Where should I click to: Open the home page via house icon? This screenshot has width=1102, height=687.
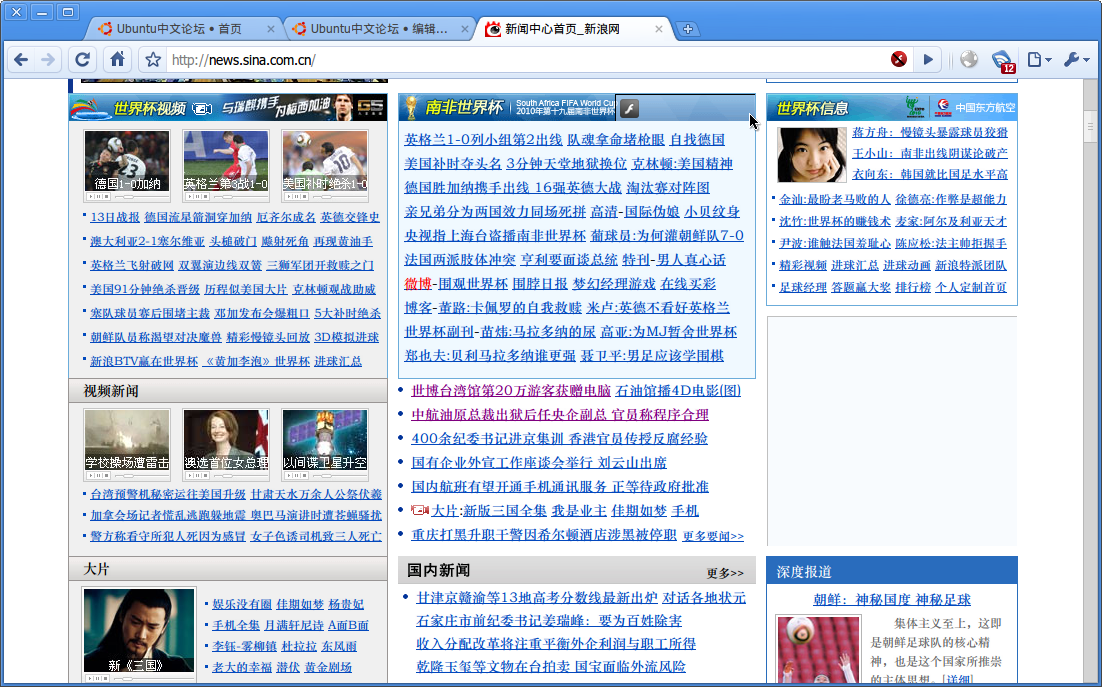click(117, 59)
